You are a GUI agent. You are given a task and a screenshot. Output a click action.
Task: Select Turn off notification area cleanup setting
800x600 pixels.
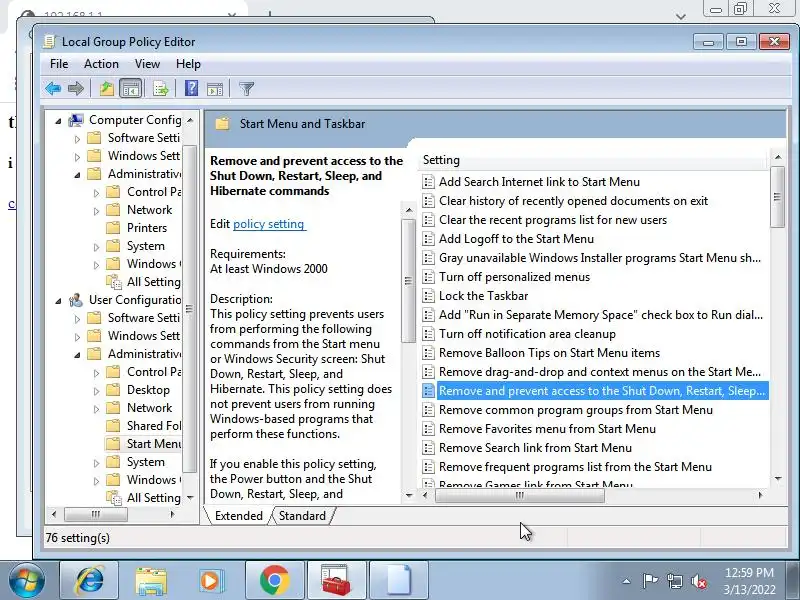[x=527, y=334]
